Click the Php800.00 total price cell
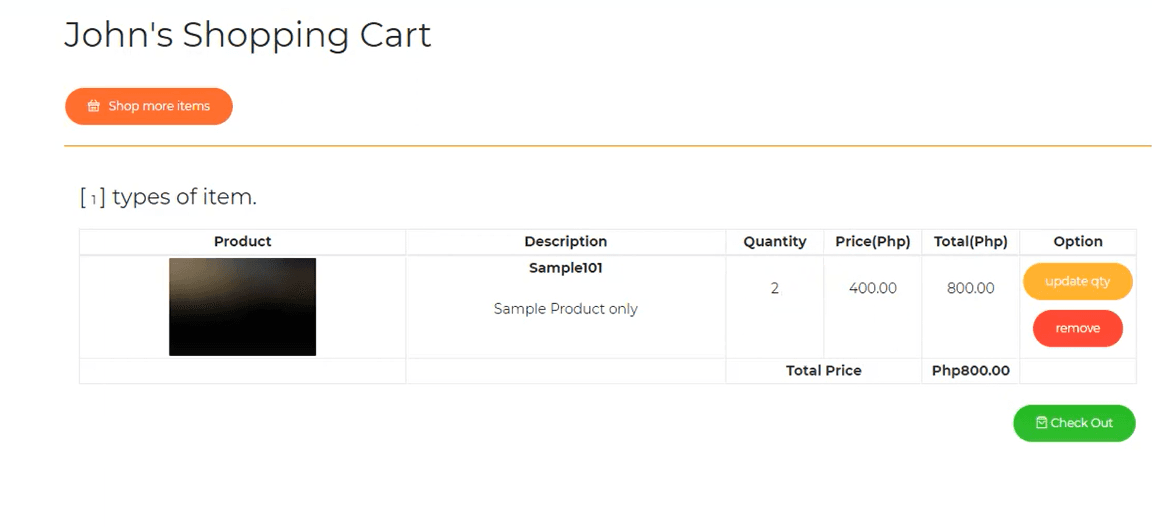 971,371
